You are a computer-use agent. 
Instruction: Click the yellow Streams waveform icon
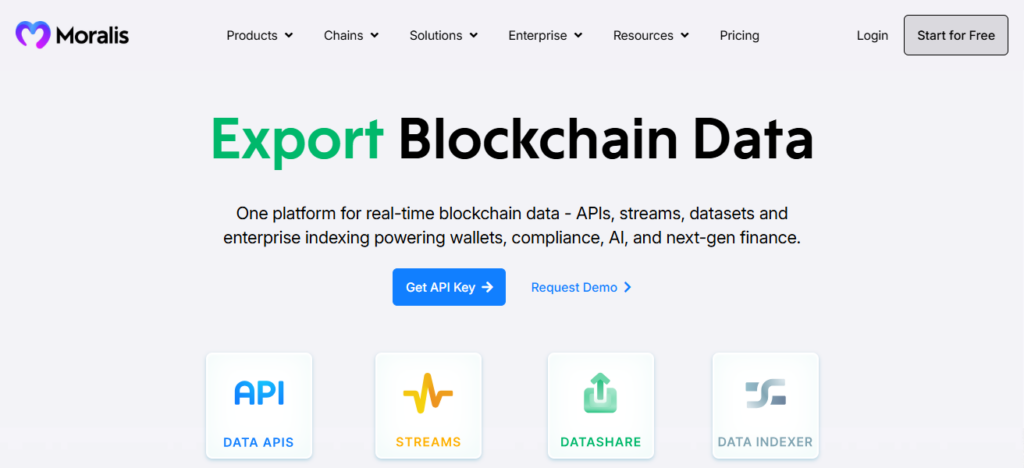pos(428,393)
